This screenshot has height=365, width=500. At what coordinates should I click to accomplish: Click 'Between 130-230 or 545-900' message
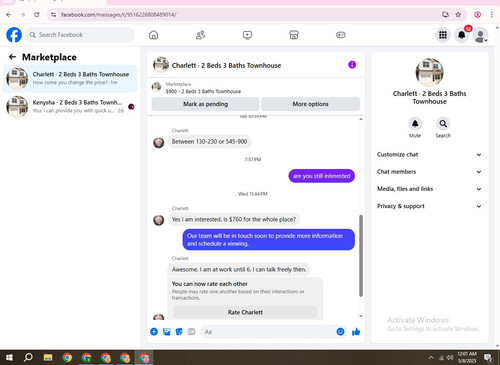tap(210, 142)
